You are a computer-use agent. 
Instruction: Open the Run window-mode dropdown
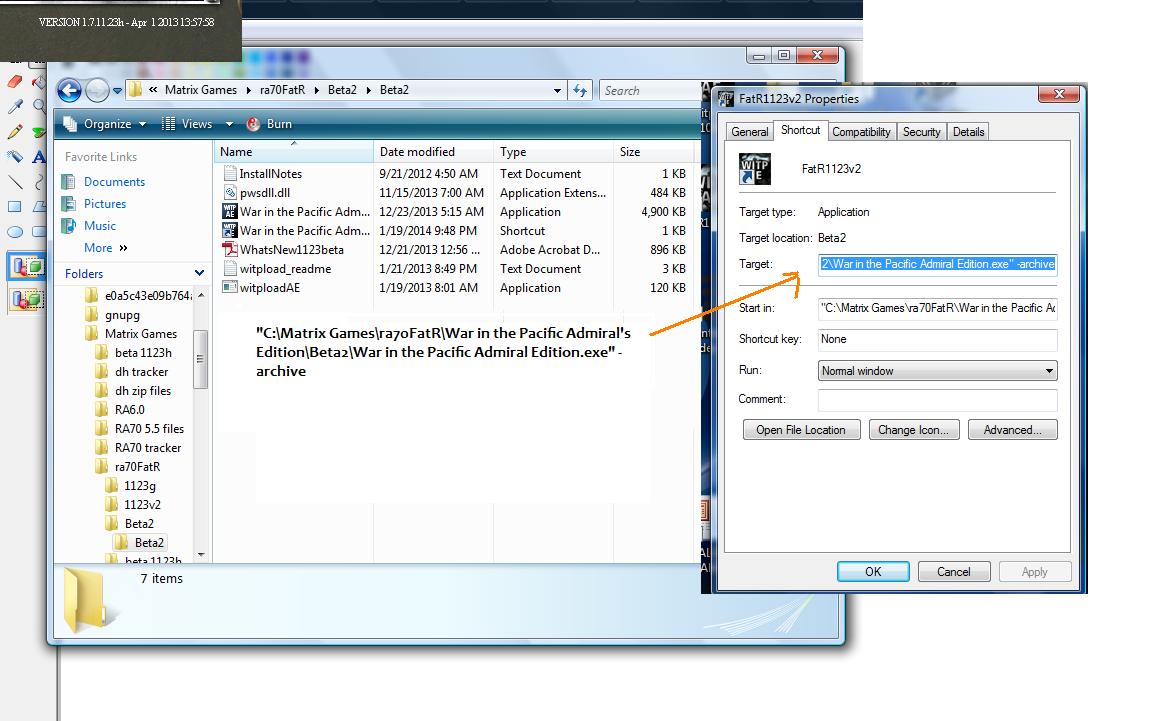937,370
